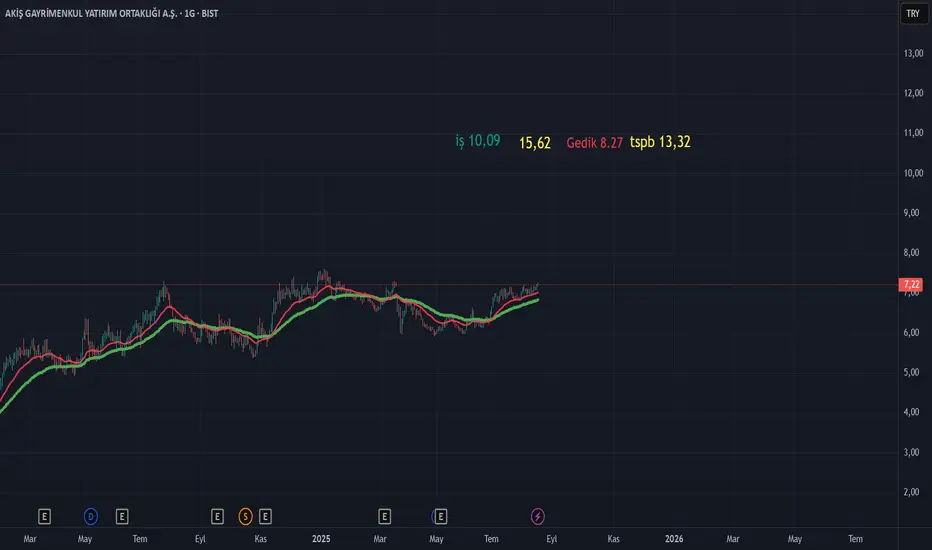Click the 2025 label on the time axis

[321, 539]
